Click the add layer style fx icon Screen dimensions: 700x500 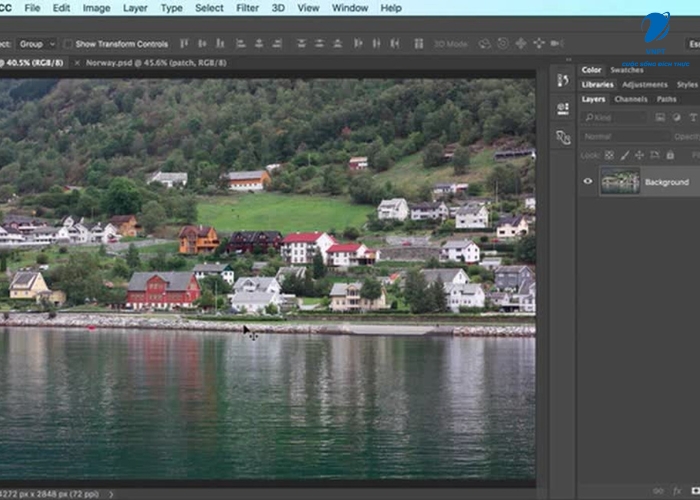click(x=677, y=491)
